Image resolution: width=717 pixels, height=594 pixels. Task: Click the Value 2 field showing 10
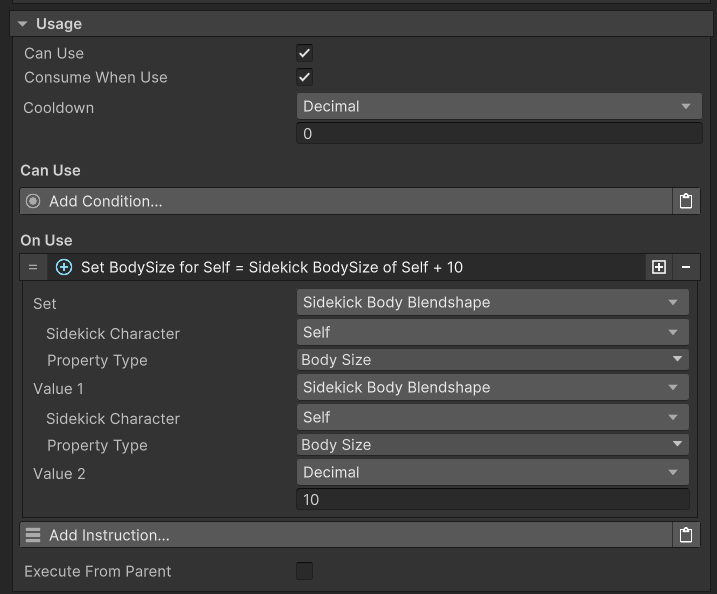tap(493, 499)
